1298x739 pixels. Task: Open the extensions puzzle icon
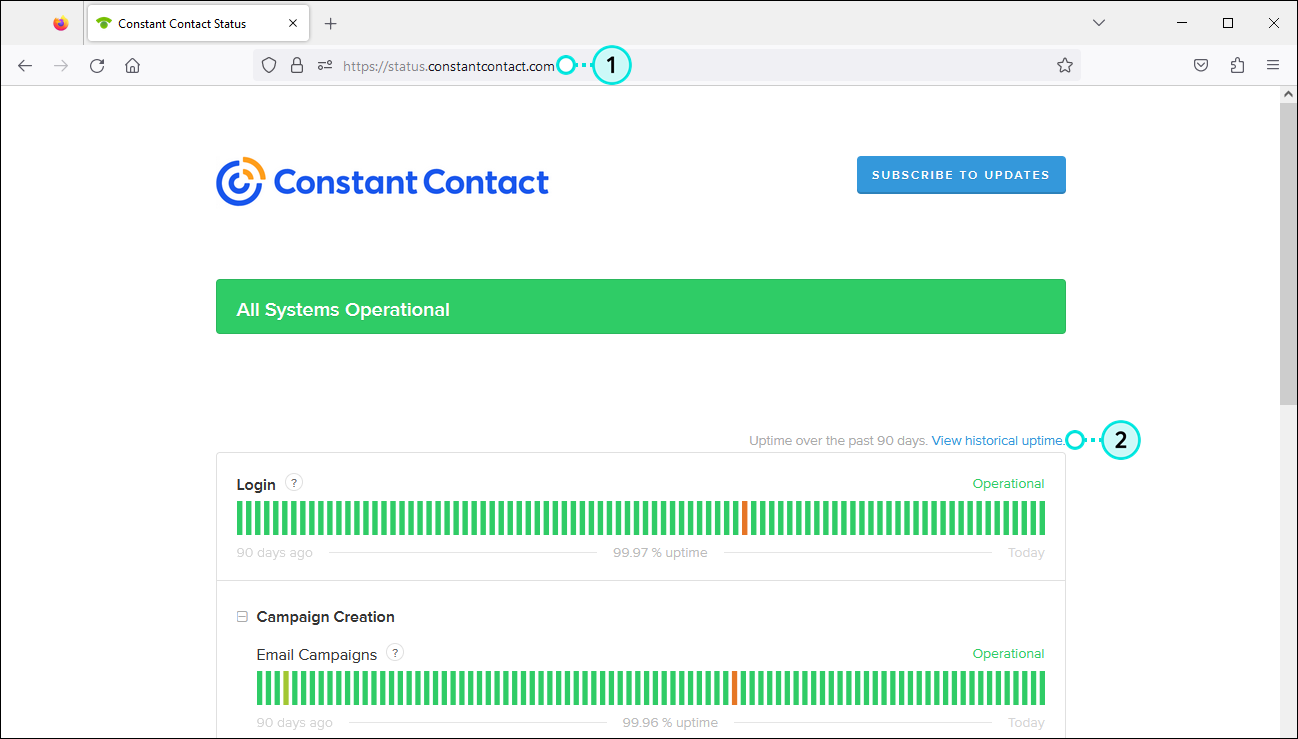[1237, 65]
